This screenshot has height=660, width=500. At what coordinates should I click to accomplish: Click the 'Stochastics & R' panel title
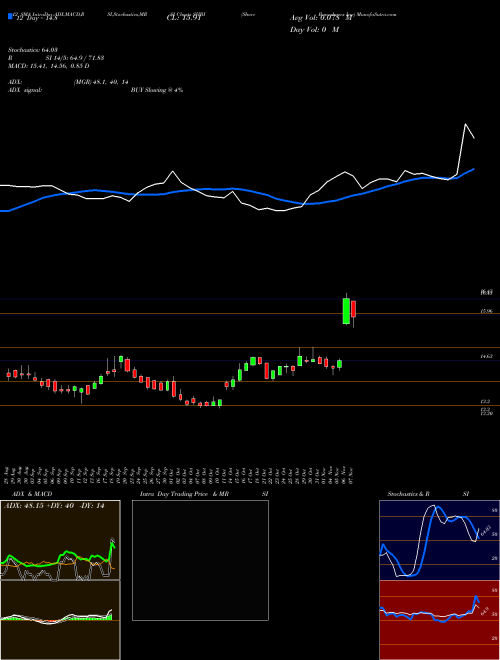(x=409, y=494)
